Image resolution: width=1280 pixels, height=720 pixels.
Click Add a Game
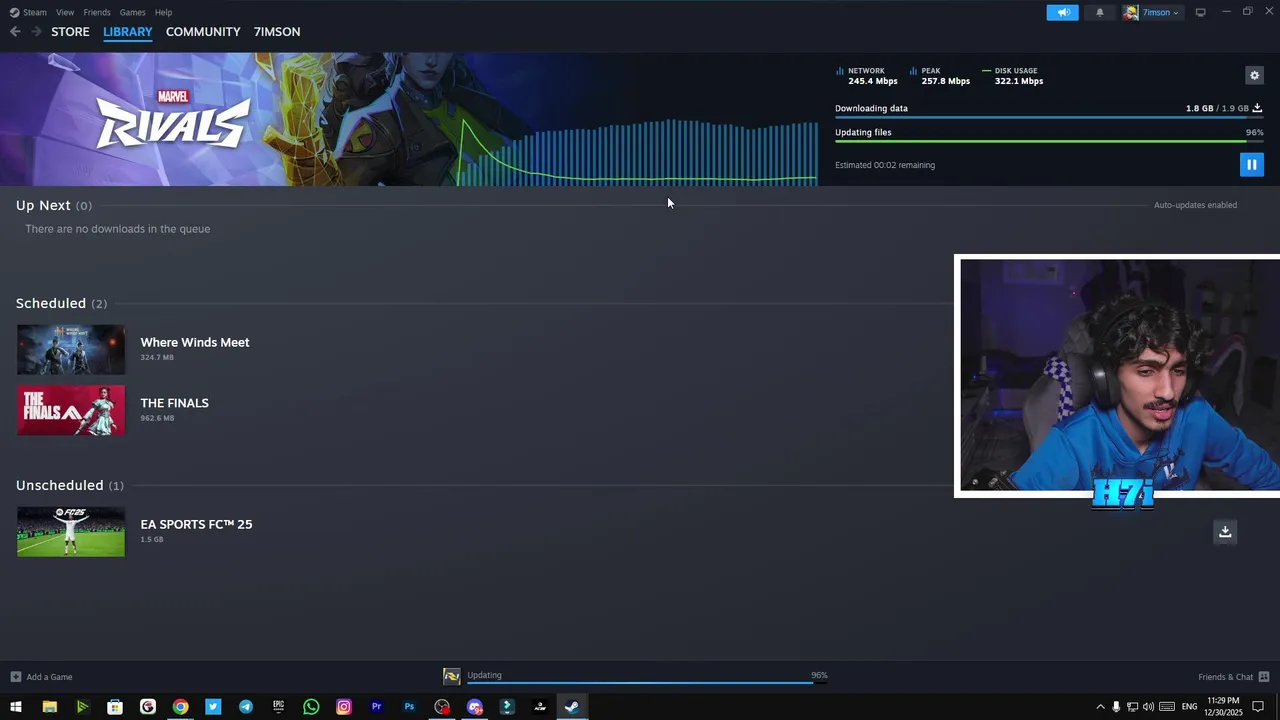pyautogui.click(x=41, y=677)
